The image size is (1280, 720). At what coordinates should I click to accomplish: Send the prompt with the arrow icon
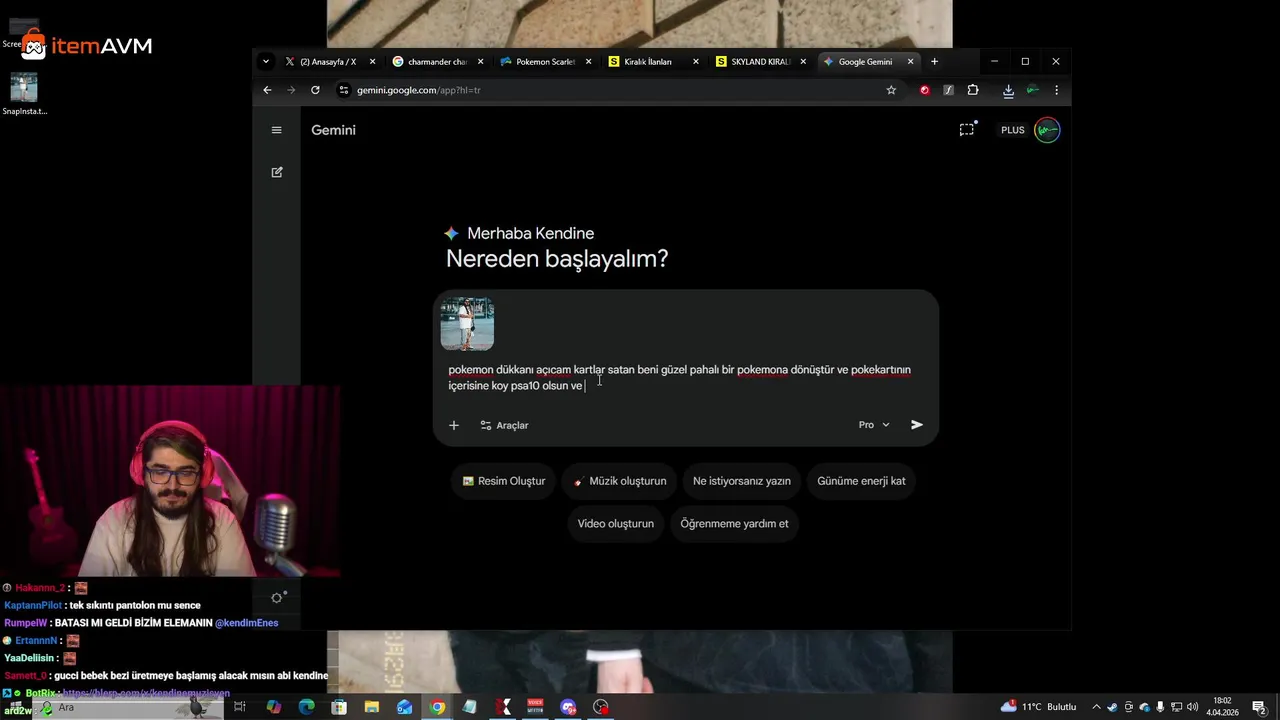(917, 425)
